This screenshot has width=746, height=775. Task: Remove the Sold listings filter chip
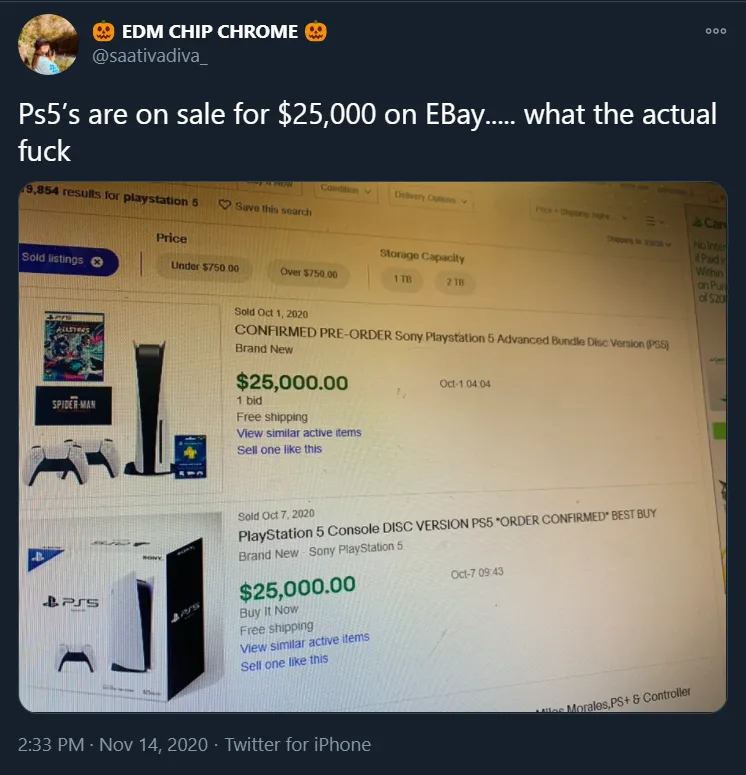(x=97, y=261)
